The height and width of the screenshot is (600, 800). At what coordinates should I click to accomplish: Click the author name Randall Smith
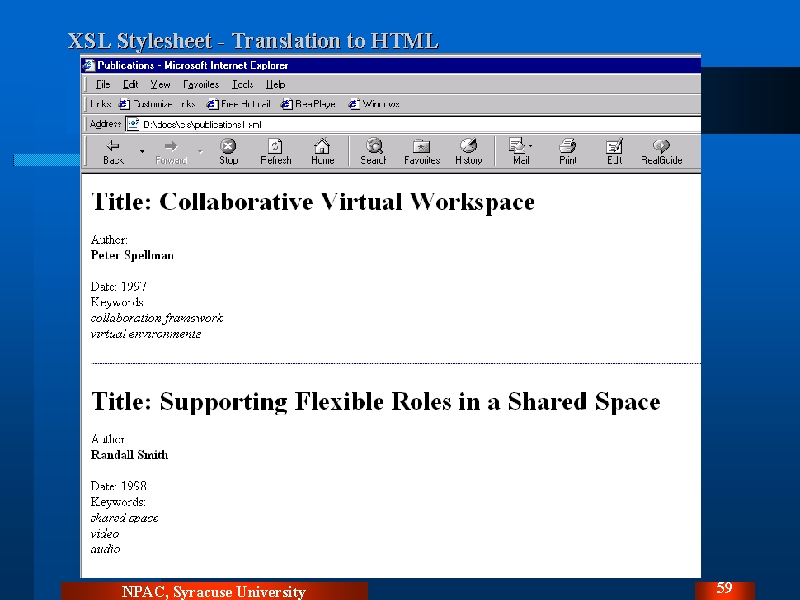click(129, 455)
